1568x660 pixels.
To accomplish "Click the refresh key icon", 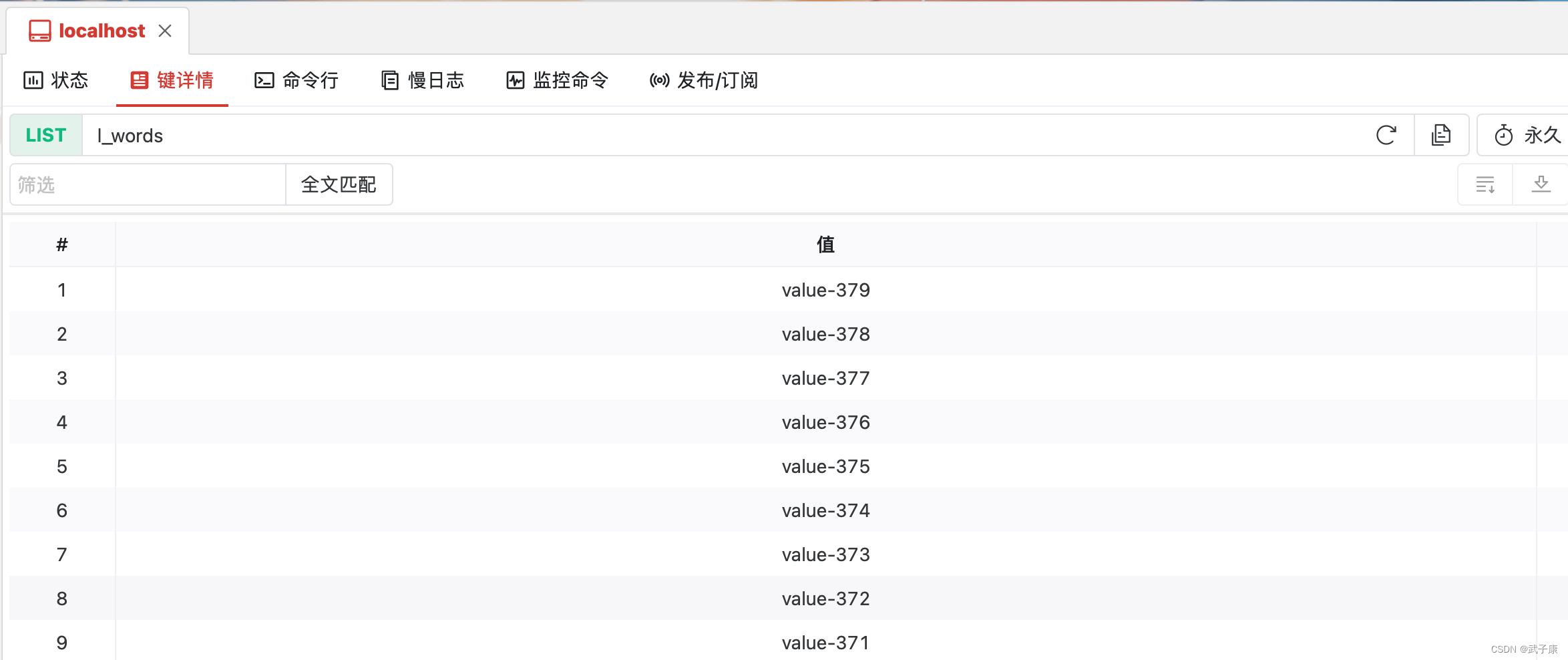I will [x=1386, y=135].
